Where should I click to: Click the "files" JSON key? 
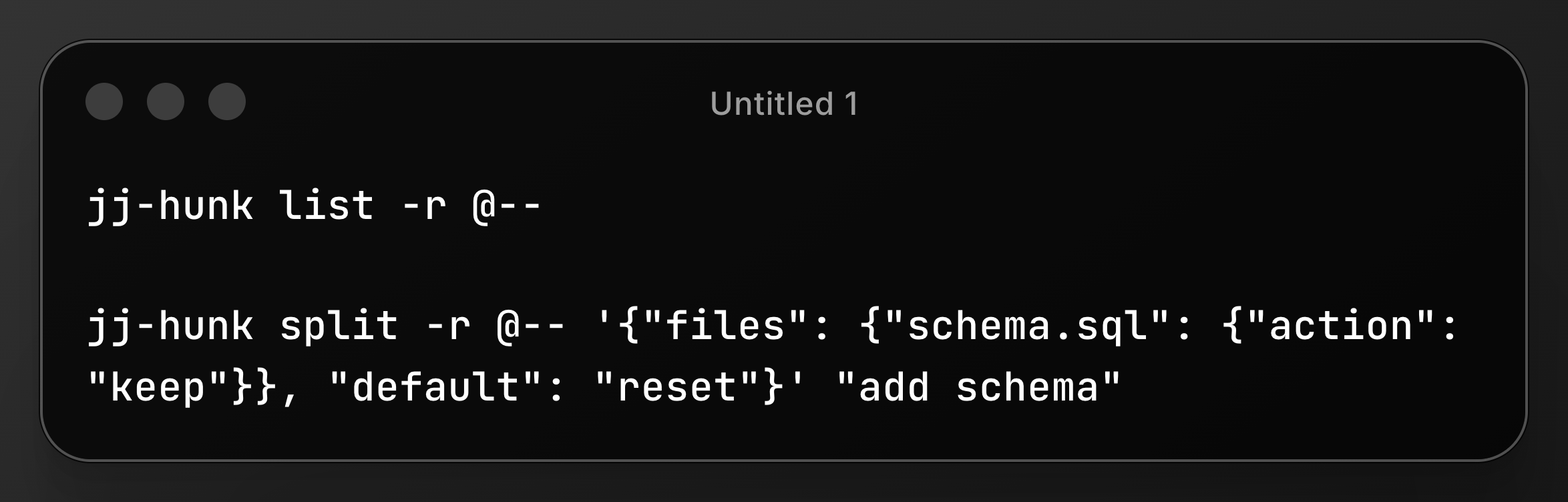(724, 326)
